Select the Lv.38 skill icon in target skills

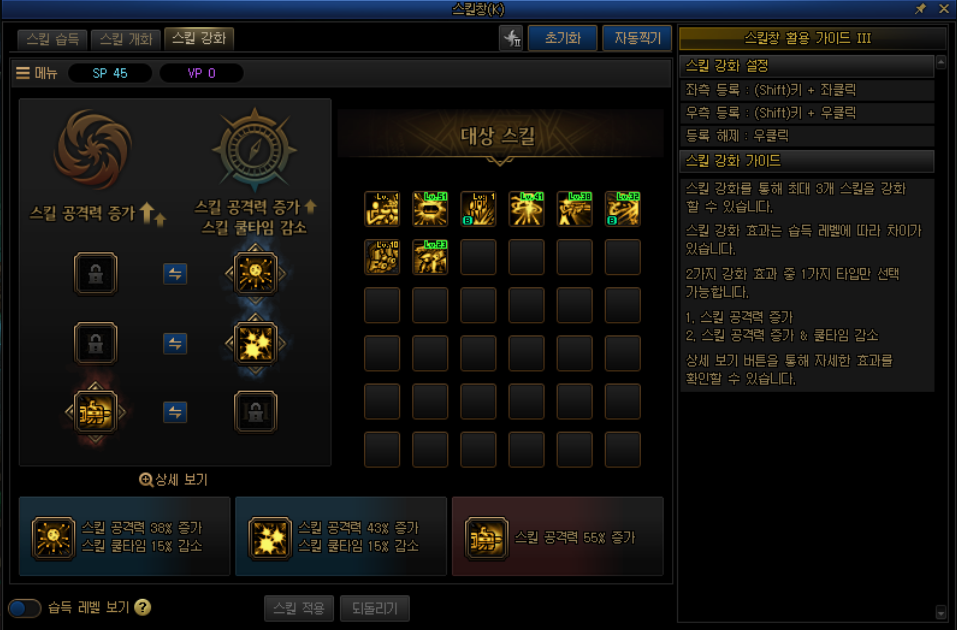click(x=574, y=209)
